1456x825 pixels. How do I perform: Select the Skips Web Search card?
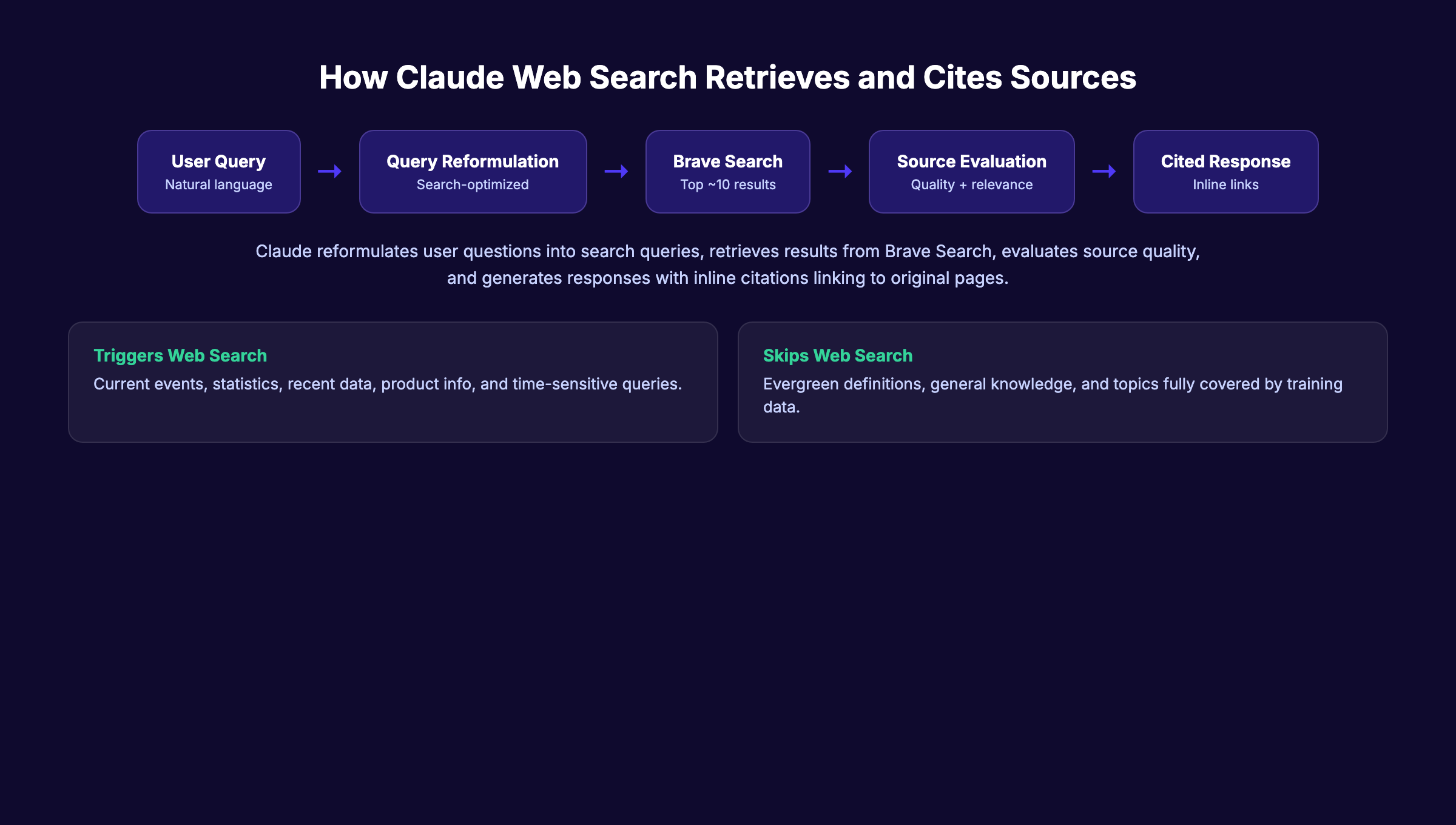coord(1062,382)
